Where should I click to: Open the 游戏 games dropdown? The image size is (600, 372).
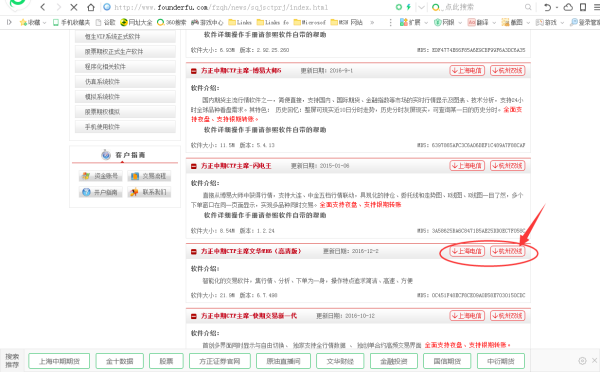[550, 23]
